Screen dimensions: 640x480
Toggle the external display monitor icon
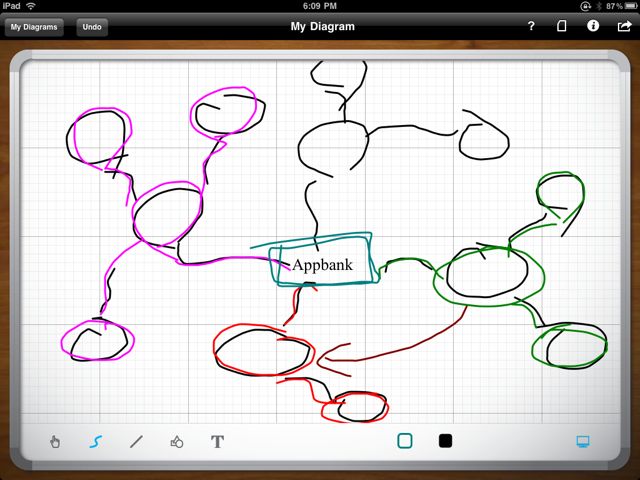[582, 441]
